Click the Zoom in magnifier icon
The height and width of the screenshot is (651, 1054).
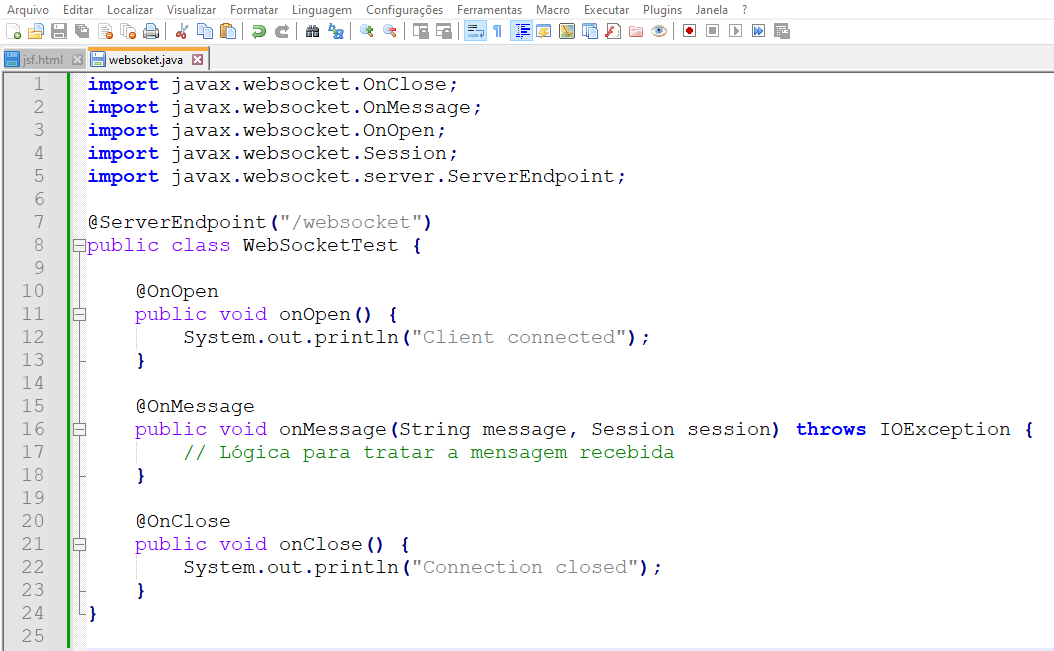click(x=367, y=31)
